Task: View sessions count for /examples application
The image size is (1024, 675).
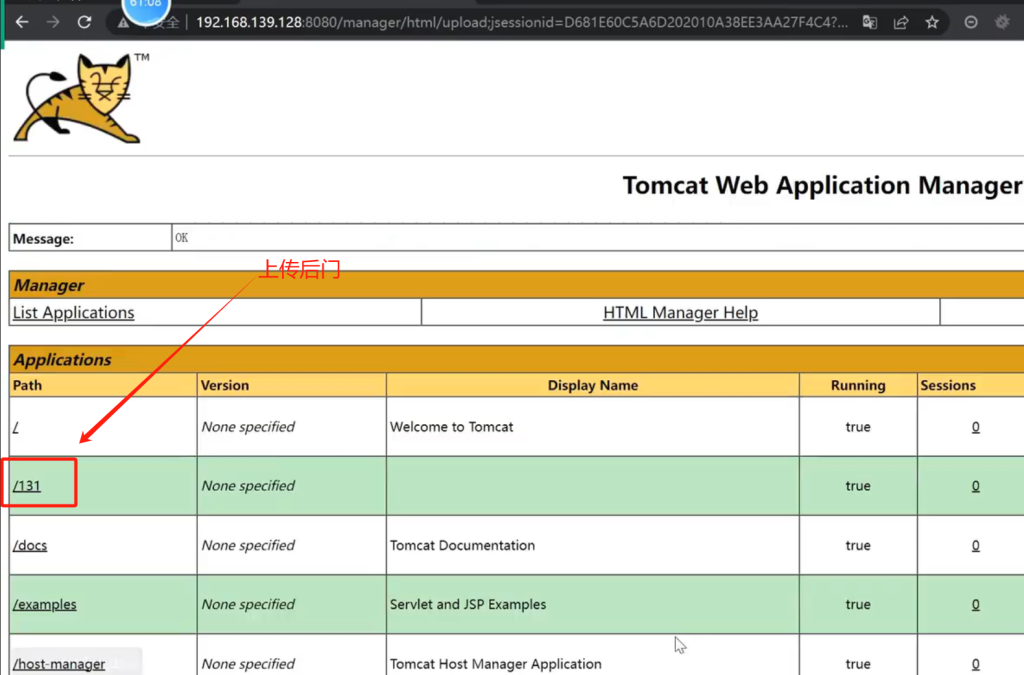Action: coord(975,604)
